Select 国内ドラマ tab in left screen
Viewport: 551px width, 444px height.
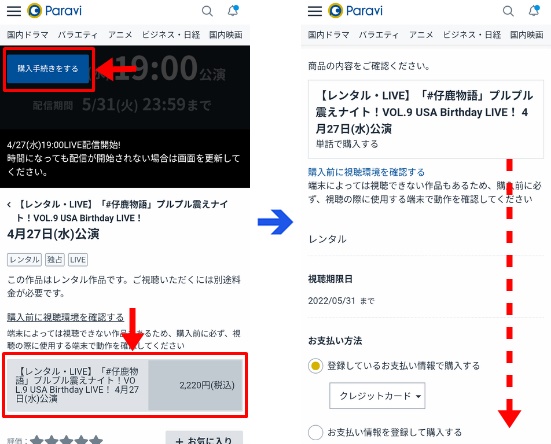pyautogui.click(x=28, y=35)
